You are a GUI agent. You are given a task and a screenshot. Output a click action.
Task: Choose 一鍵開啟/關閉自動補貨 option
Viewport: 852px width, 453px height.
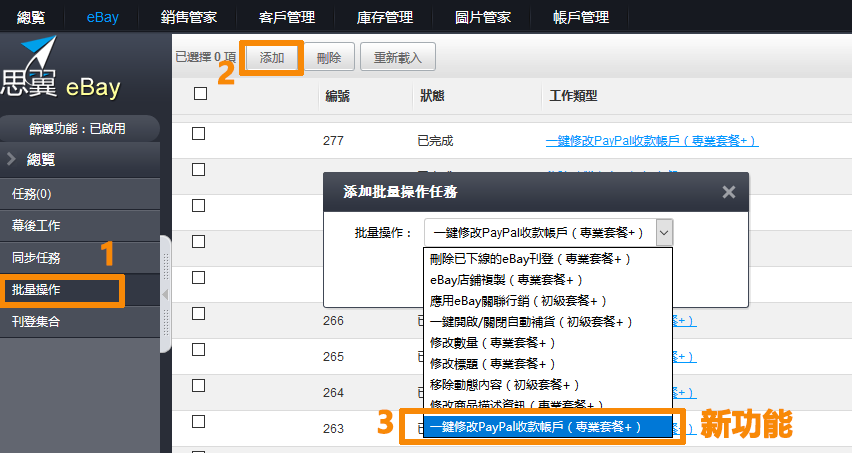548,322
